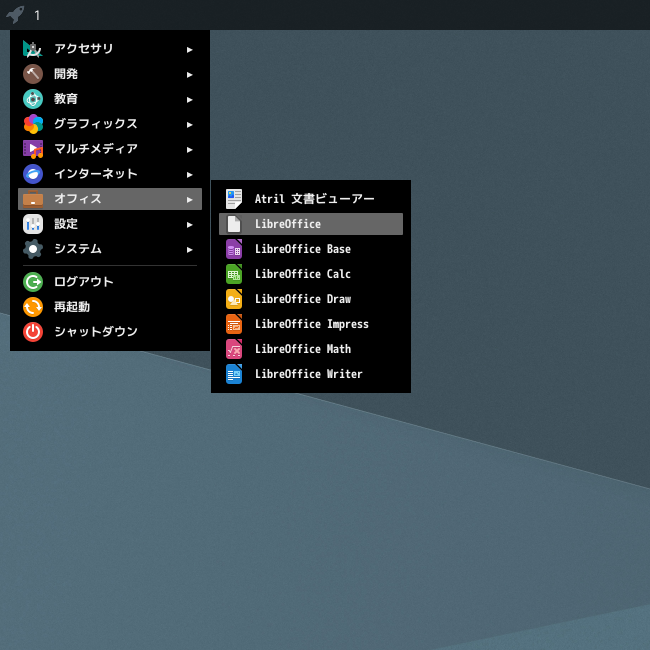
Task: Click the オフィス briefcase icon
Action: click(33, 199)
